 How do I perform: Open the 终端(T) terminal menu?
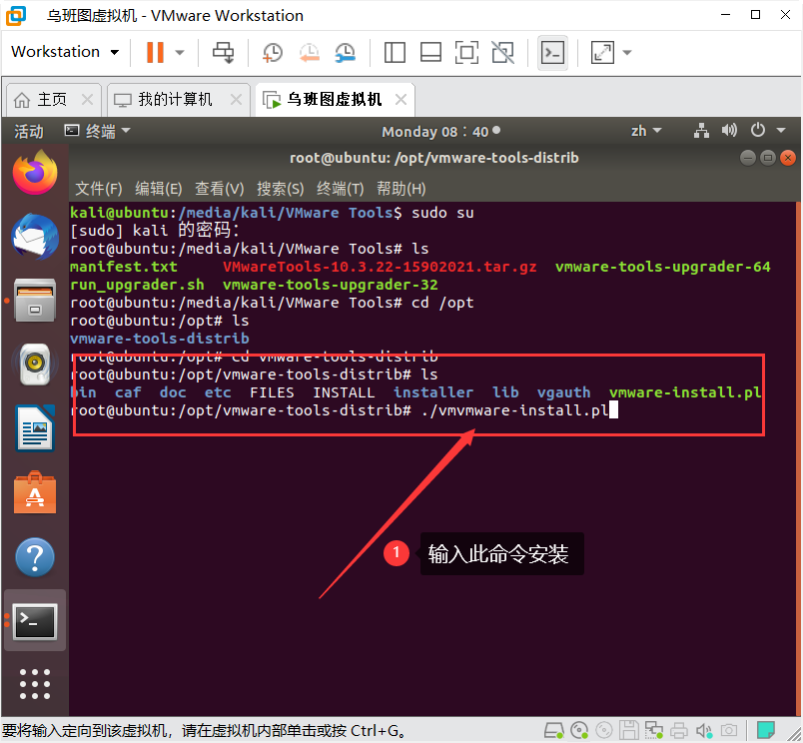click(x=340, y=189)
